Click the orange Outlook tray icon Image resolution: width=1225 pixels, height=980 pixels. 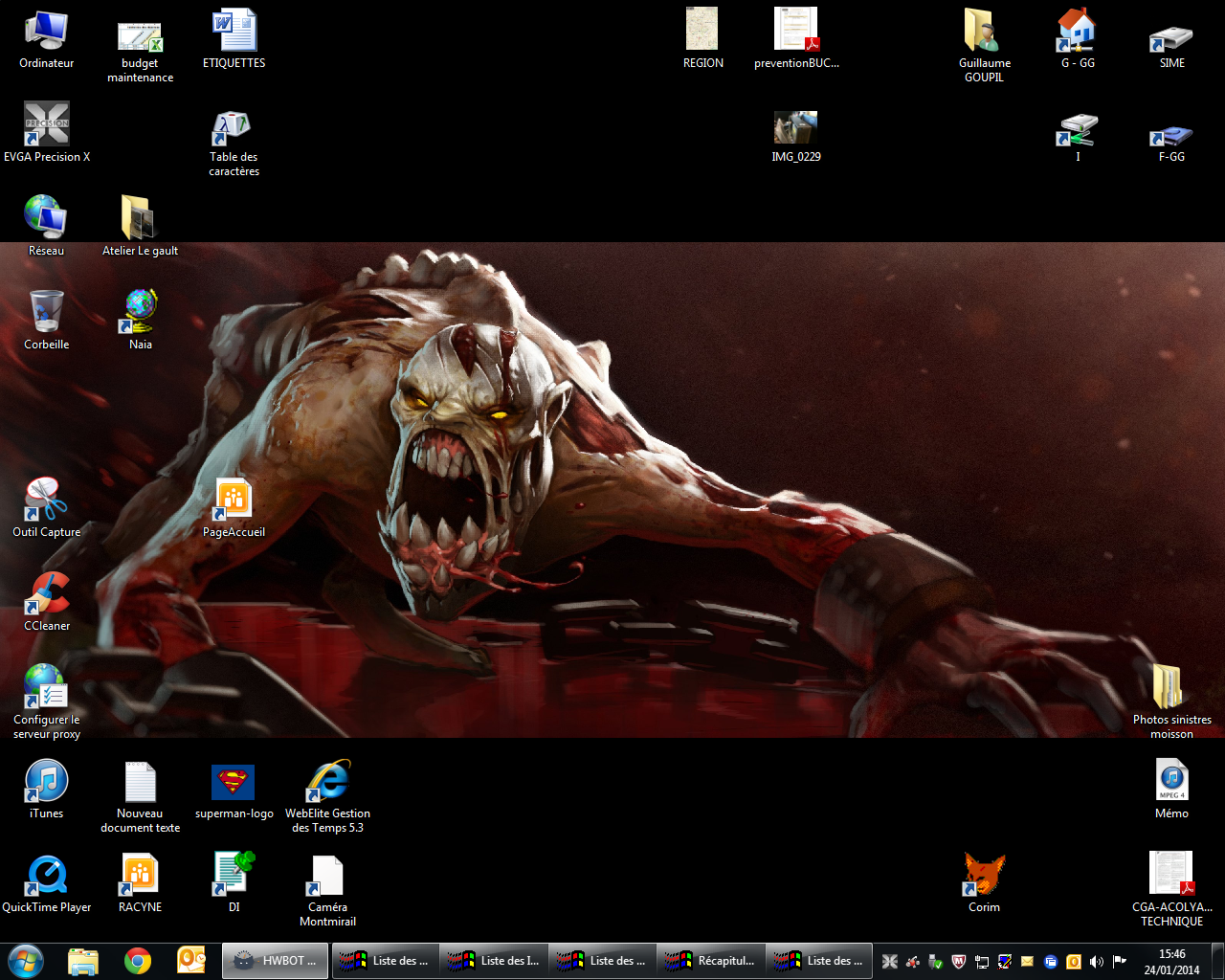[1074, 962]
